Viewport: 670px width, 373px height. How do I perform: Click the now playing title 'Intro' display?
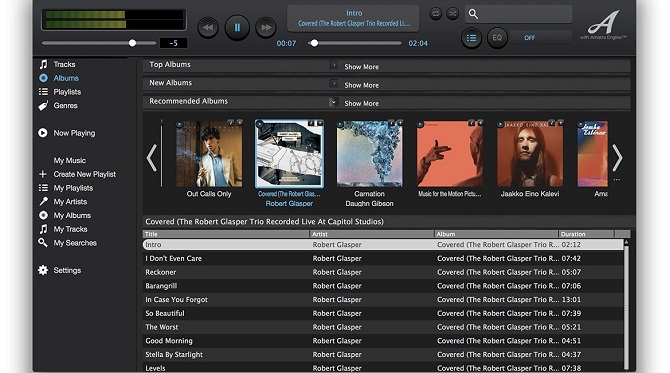354,13
